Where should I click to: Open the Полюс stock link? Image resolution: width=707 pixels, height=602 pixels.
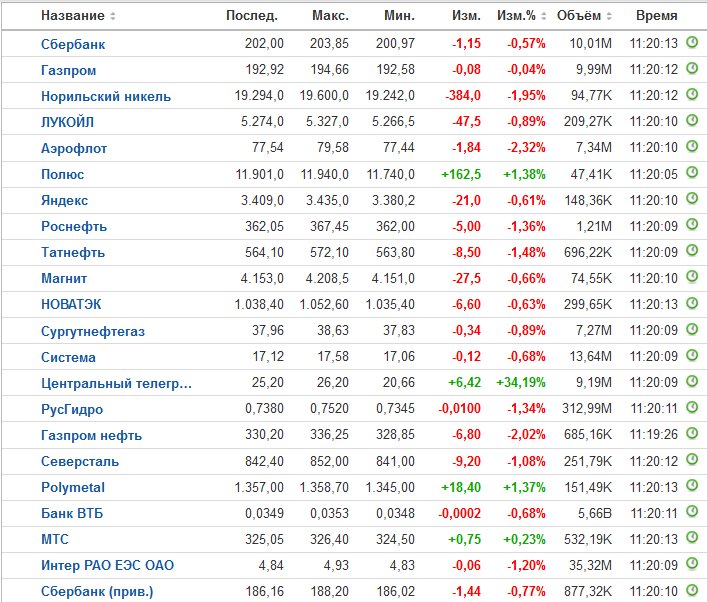tap(63, 175)
